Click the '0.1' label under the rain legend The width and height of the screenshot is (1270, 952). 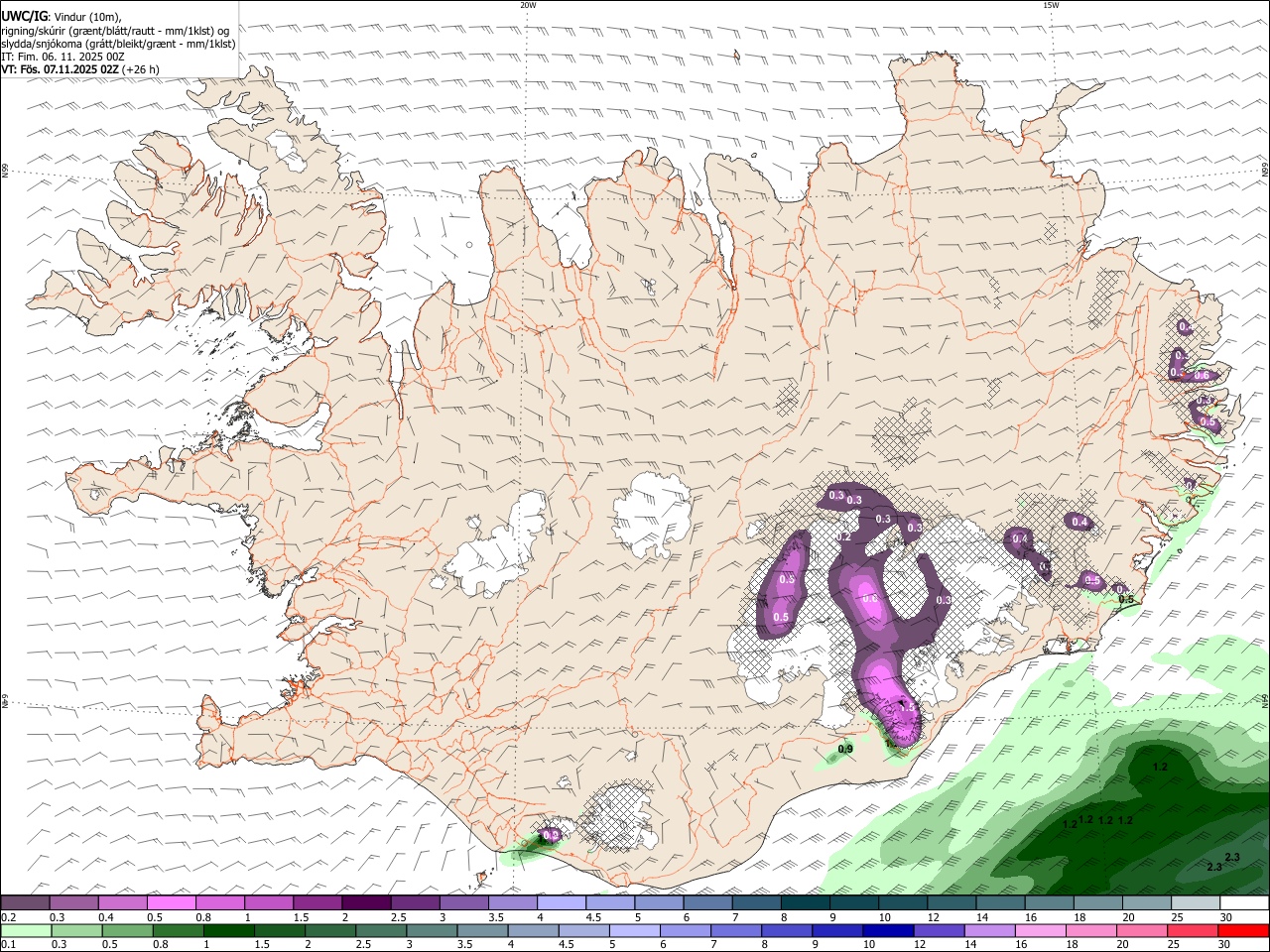coord(7,945)
